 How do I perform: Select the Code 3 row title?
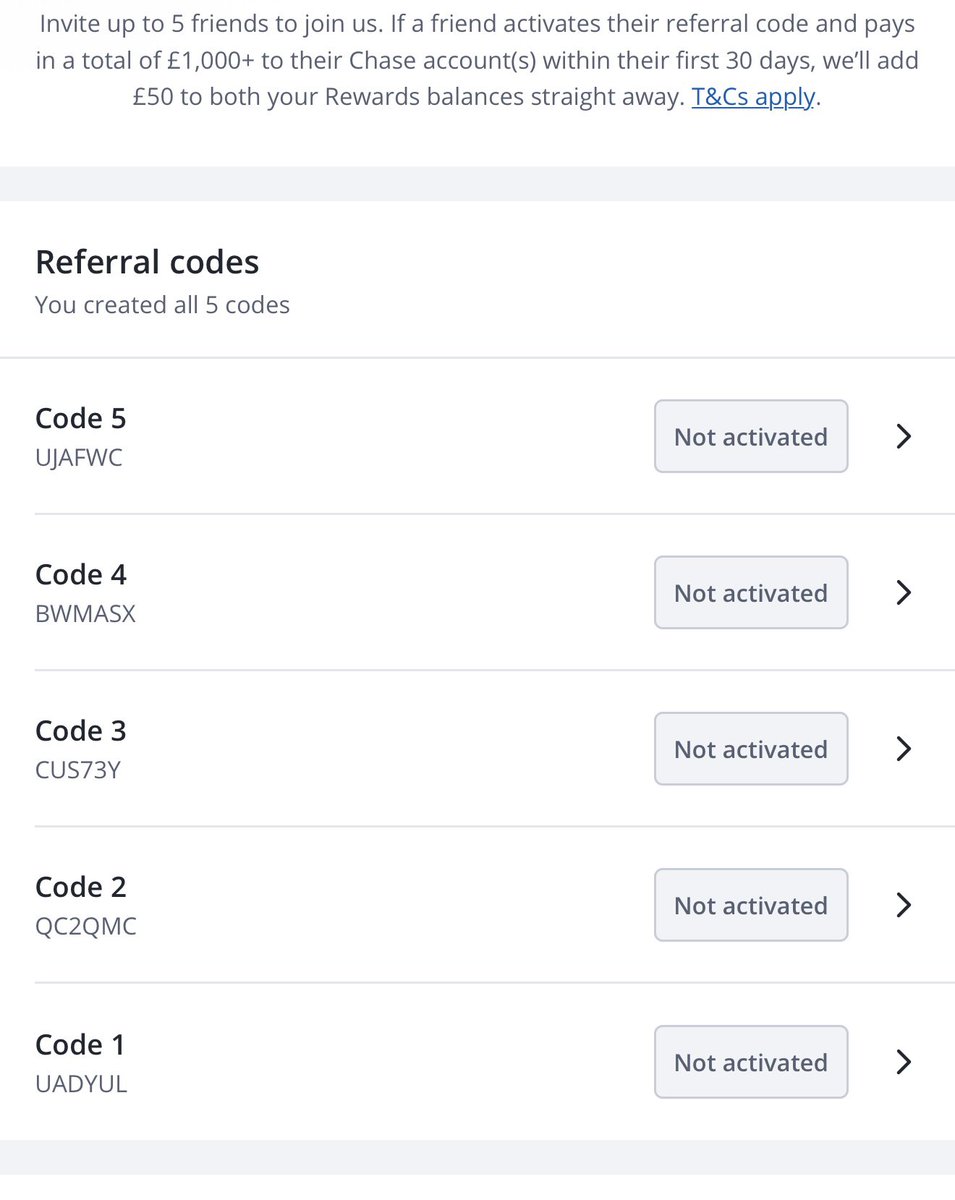point(81,731)
